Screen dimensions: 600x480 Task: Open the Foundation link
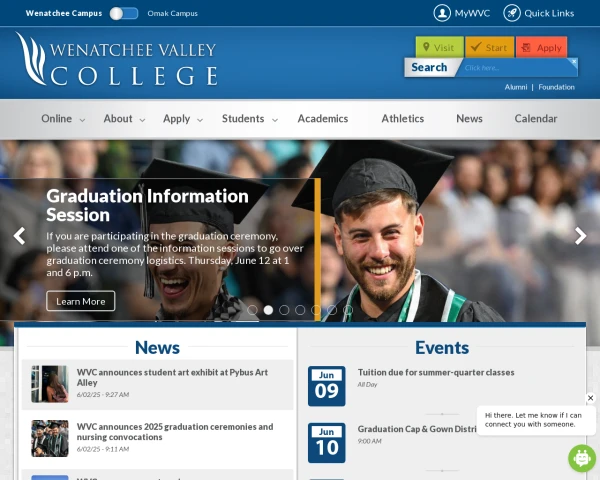point(556,87)
